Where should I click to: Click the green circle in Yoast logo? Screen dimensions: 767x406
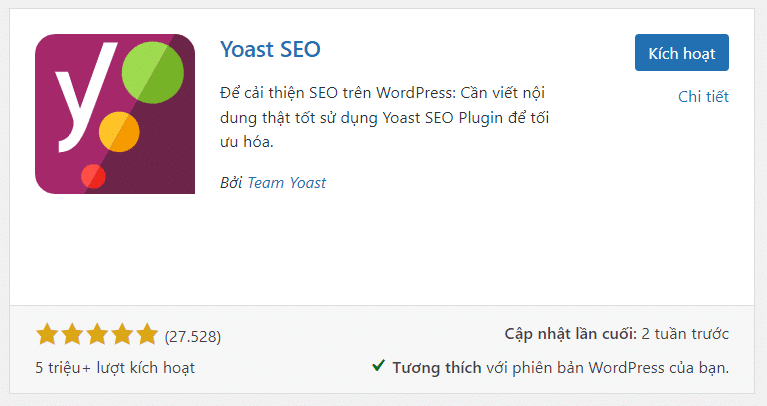[152, 70]
